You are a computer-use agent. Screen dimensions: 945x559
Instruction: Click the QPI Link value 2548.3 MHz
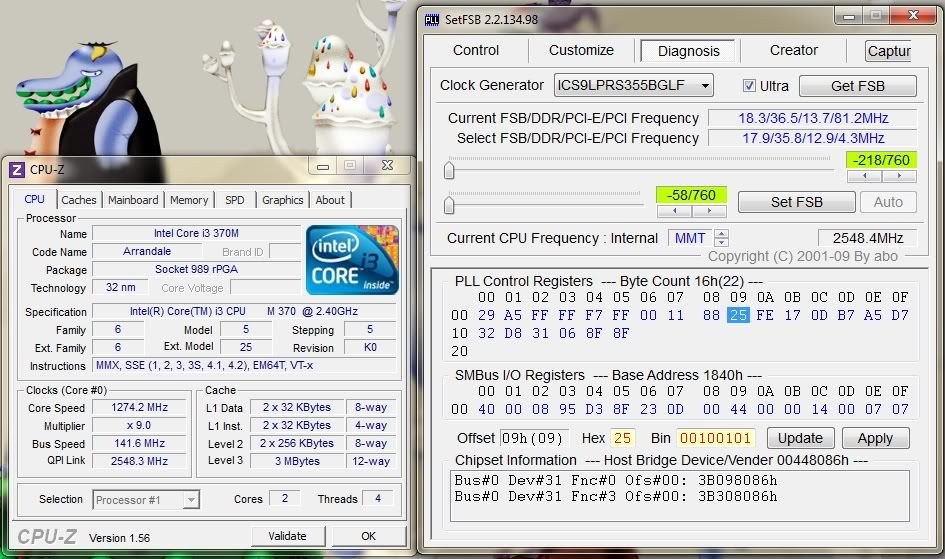tap(139, 461)
